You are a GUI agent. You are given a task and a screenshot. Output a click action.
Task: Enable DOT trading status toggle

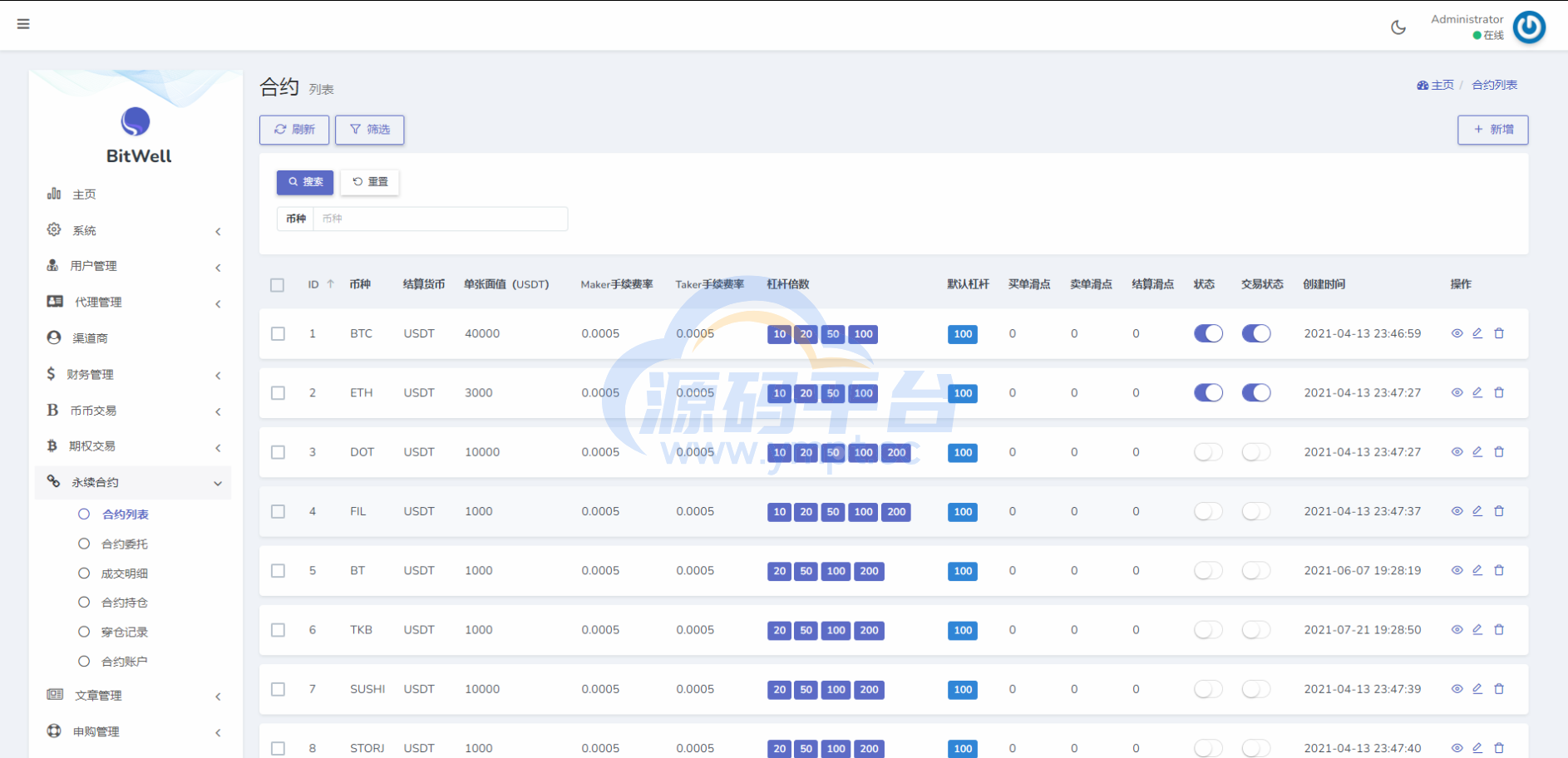click(x=1256, y=452)
